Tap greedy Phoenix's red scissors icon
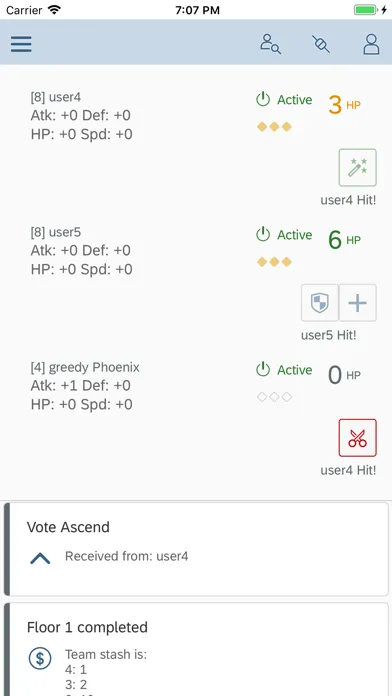Image resolution: width=392 pixels, height=696 pixels. (357, 438)
